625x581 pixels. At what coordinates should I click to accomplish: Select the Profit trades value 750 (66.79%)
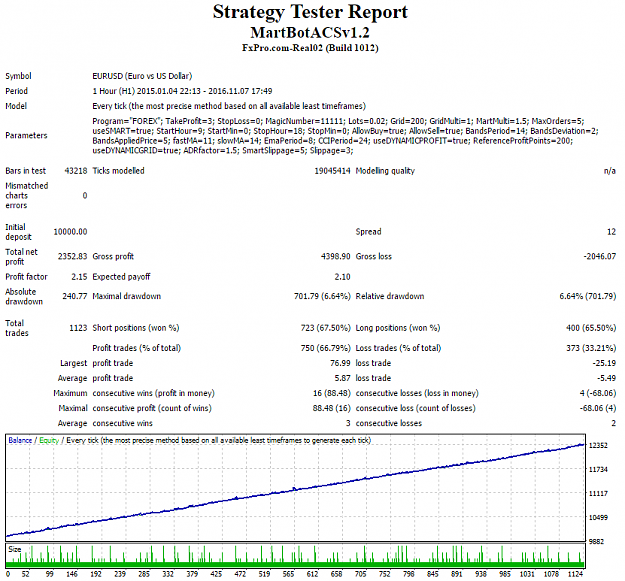[326, 348]
